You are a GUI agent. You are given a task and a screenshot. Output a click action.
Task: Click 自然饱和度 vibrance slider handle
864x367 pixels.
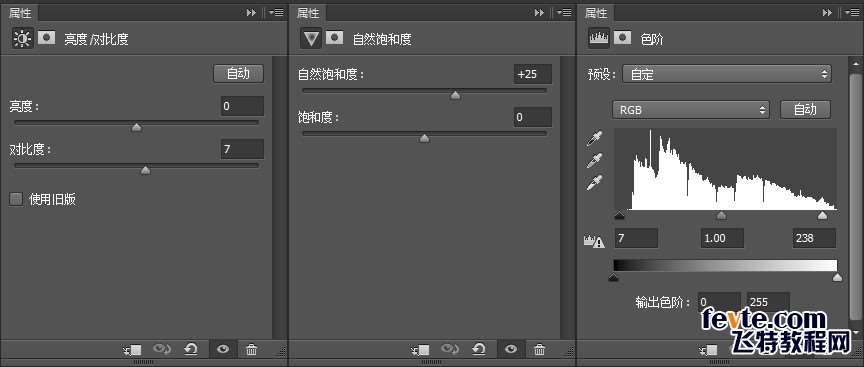pos(455,96)
